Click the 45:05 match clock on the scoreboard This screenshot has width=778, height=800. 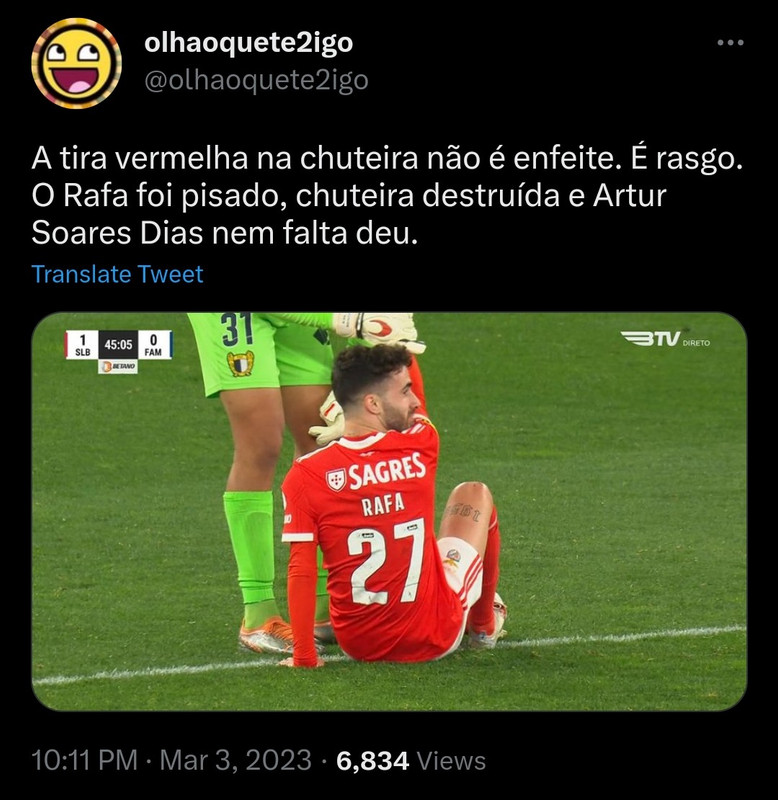[x=118, y=345]
